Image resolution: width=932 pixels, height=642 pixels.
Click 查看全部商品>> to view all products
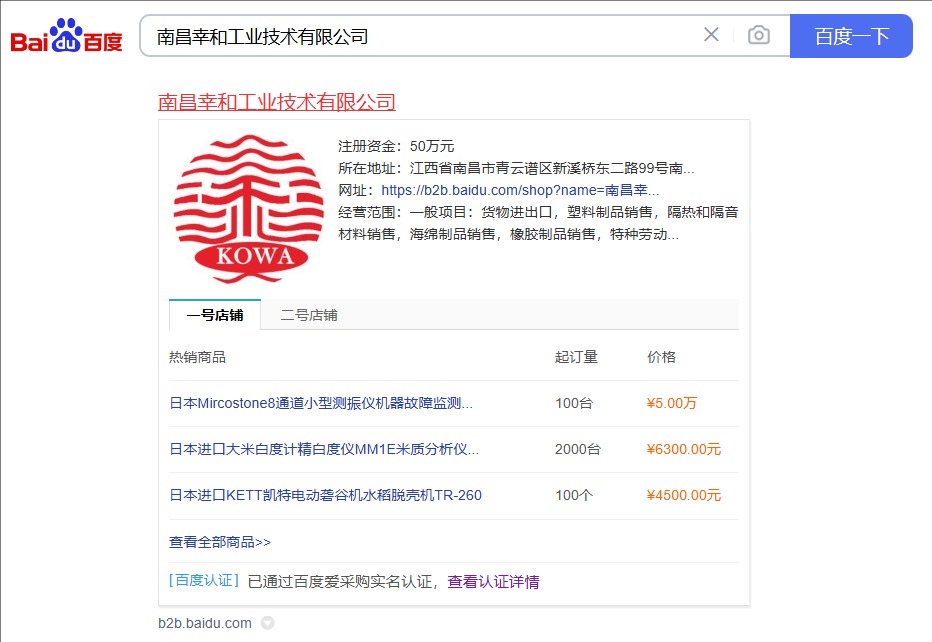point(220,542)
